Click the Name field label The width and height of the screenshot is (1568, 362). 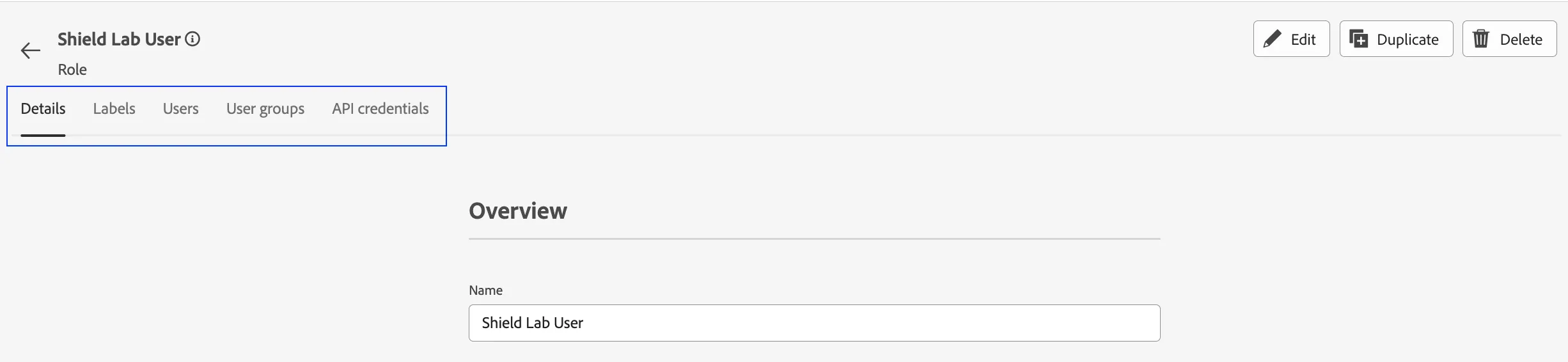[485, 290]
